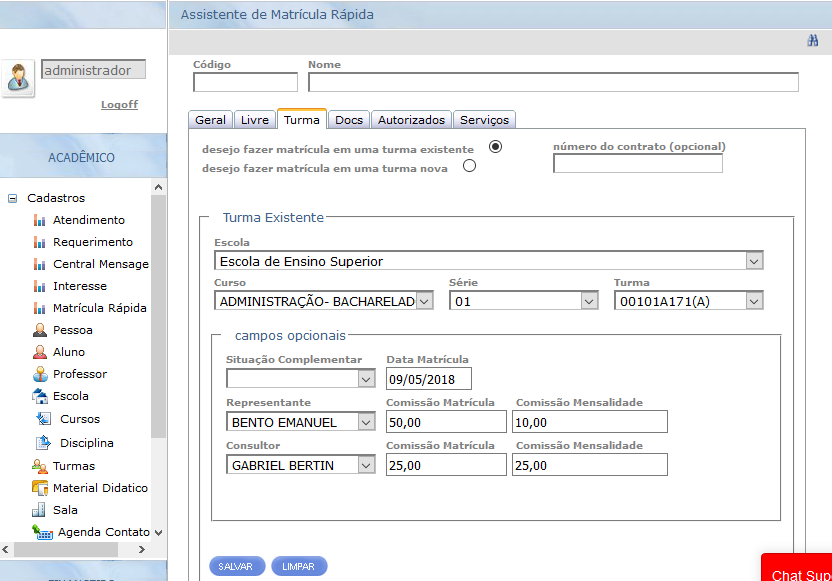Open Matrícula Rápida in the sidebar
Screen dimensions: 832x581
coord(99,308)
